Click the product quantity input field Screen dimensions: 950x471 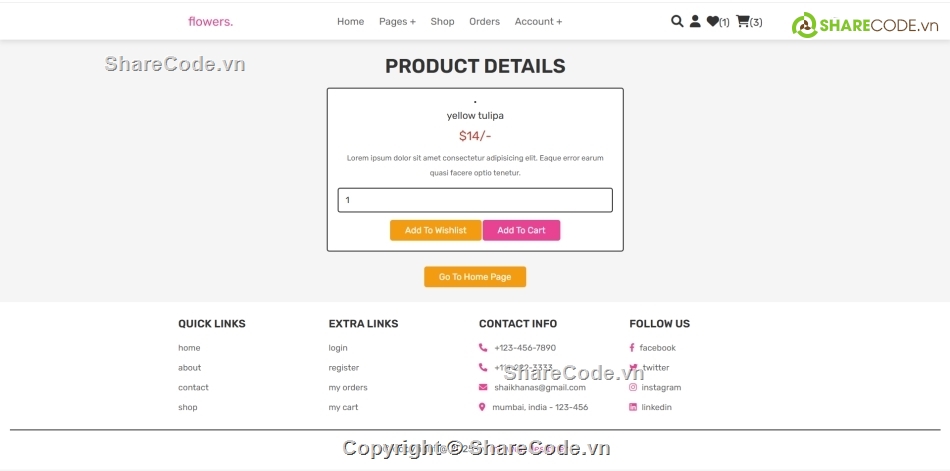(x=475, y=200)
